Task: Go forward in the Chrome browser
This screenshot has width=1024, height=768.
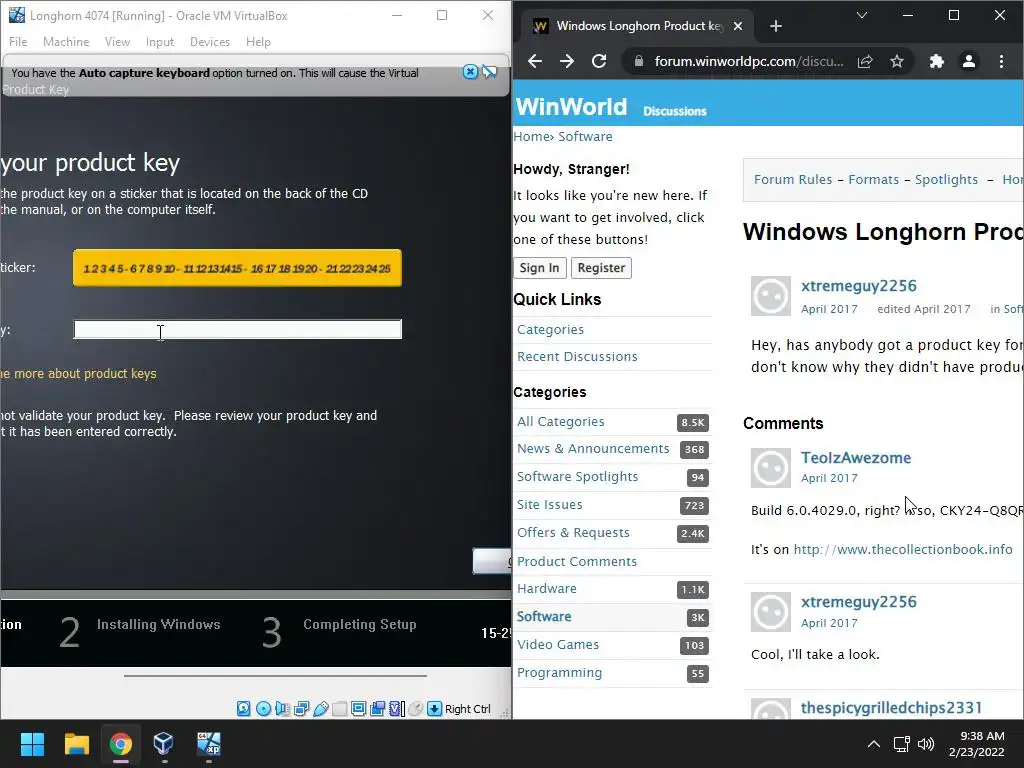Action: 567,61
